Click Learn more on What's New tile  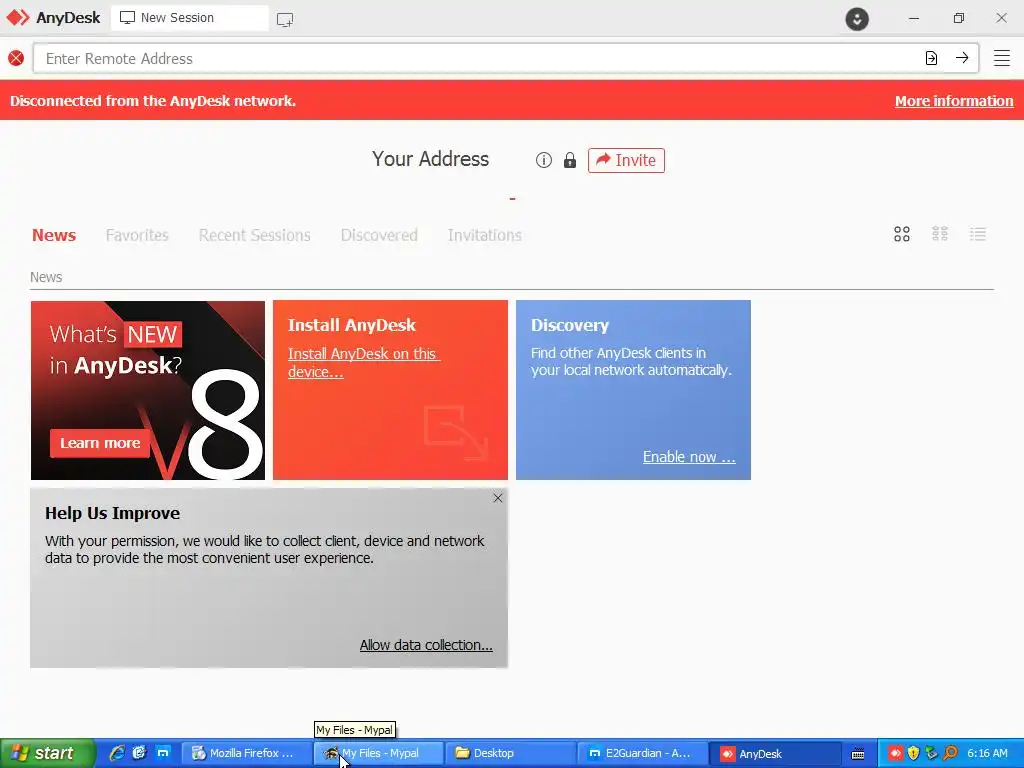click(100, 443)
